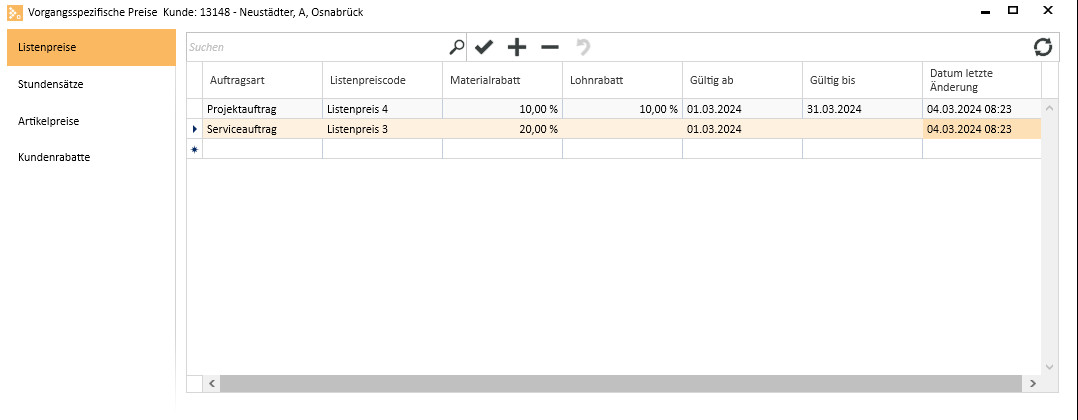The height and width of the screenshot is (420, 1078).
Task: Select the Projektauftrag row
Action: click(614, 109)
